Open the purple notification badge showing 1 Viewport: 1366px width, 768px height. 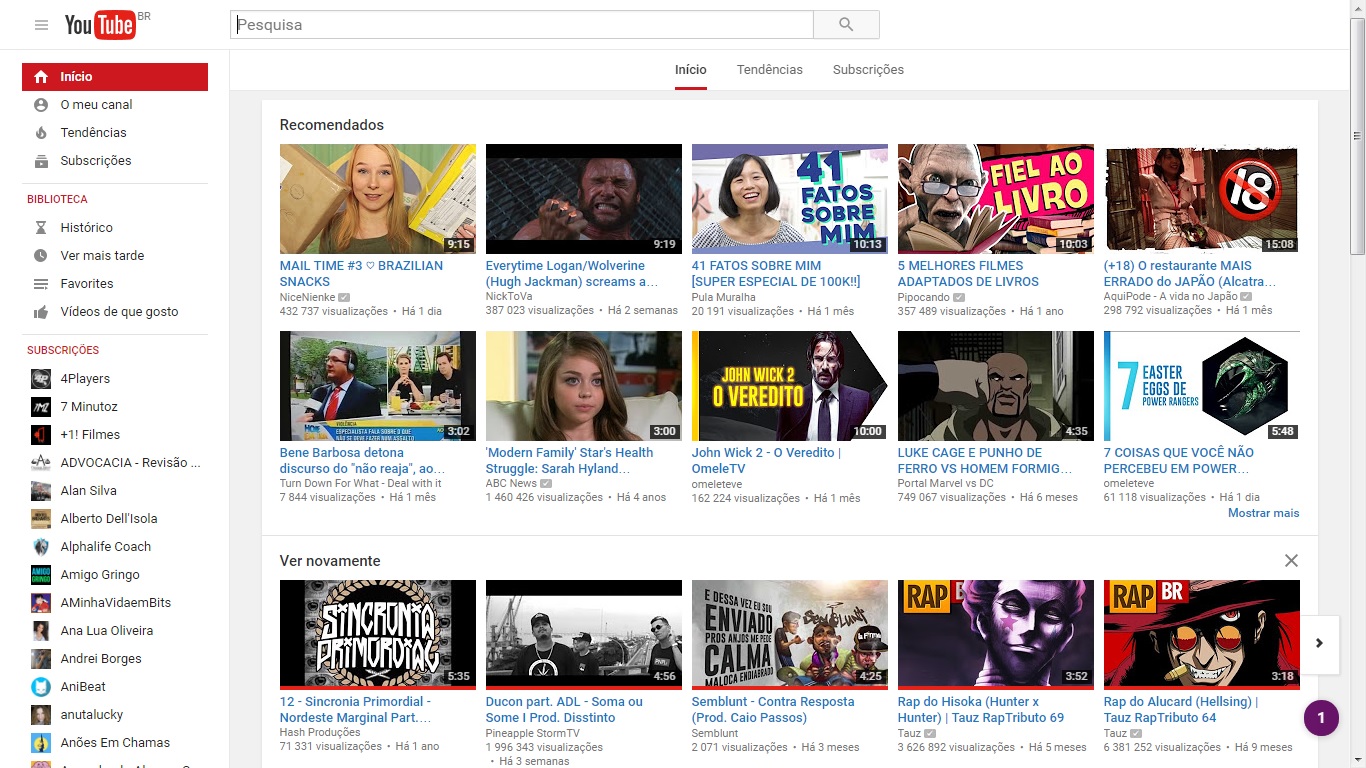tap(1321, 718)
